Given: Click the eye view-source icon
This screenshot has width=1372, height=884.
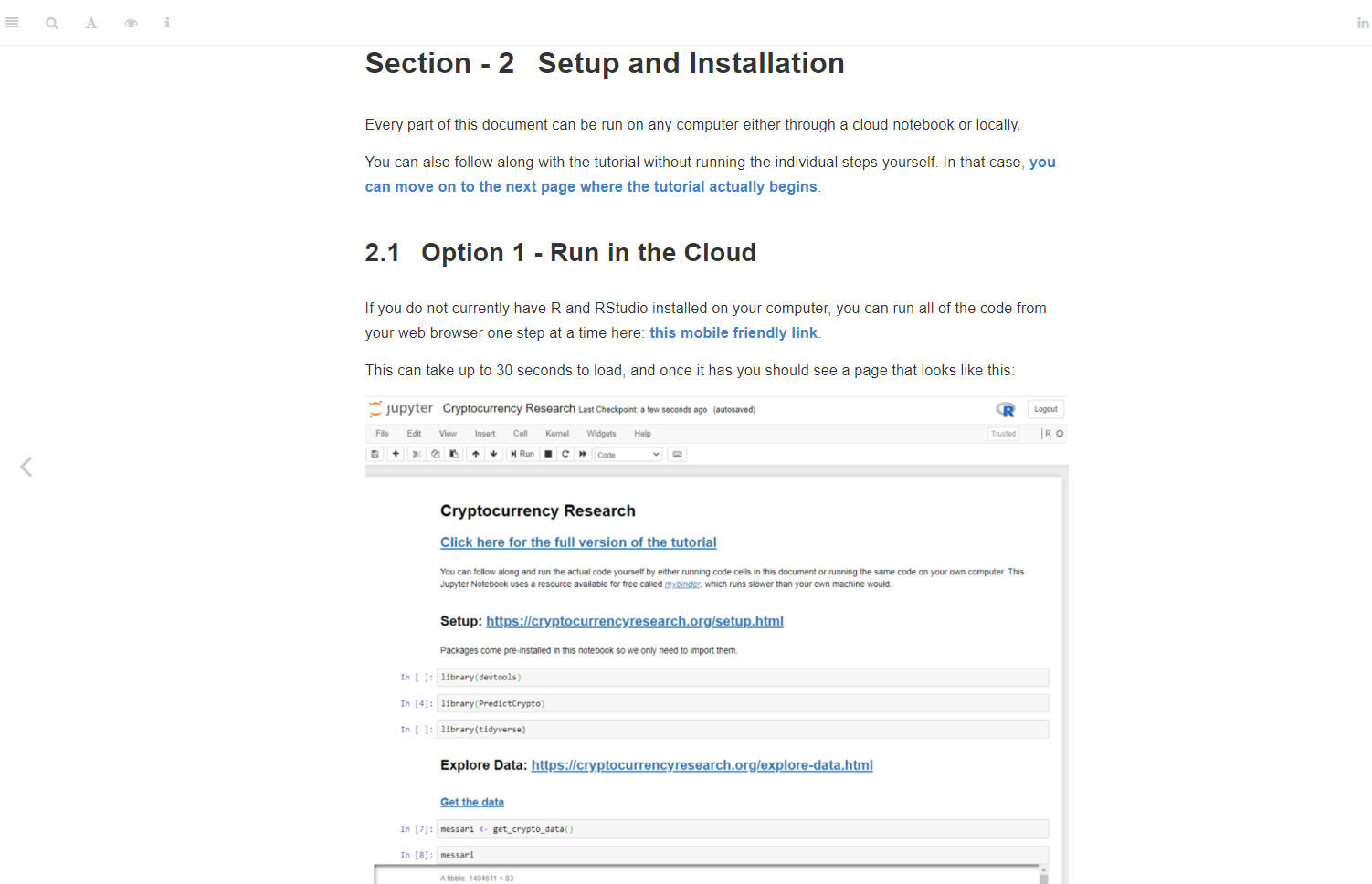Looking at the screenshot, I should pos(132,23).
